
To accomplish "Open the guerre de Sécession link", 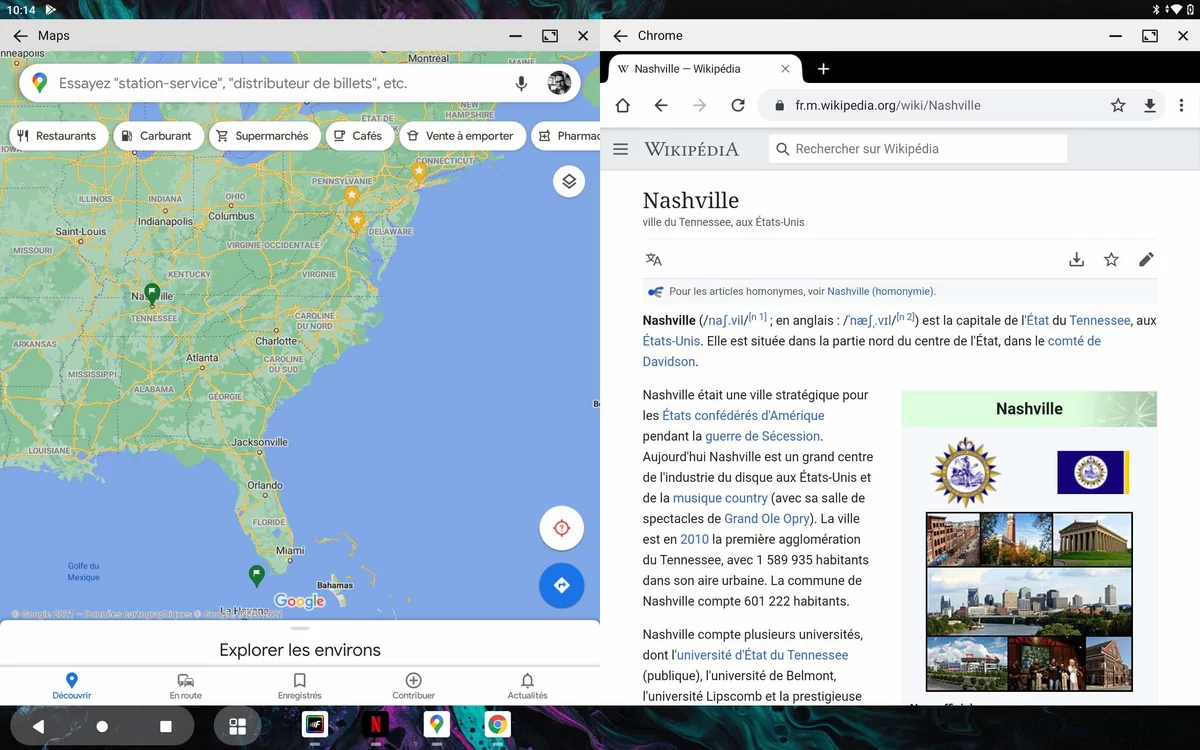I will pyautogui.click(x=763, y=436).
